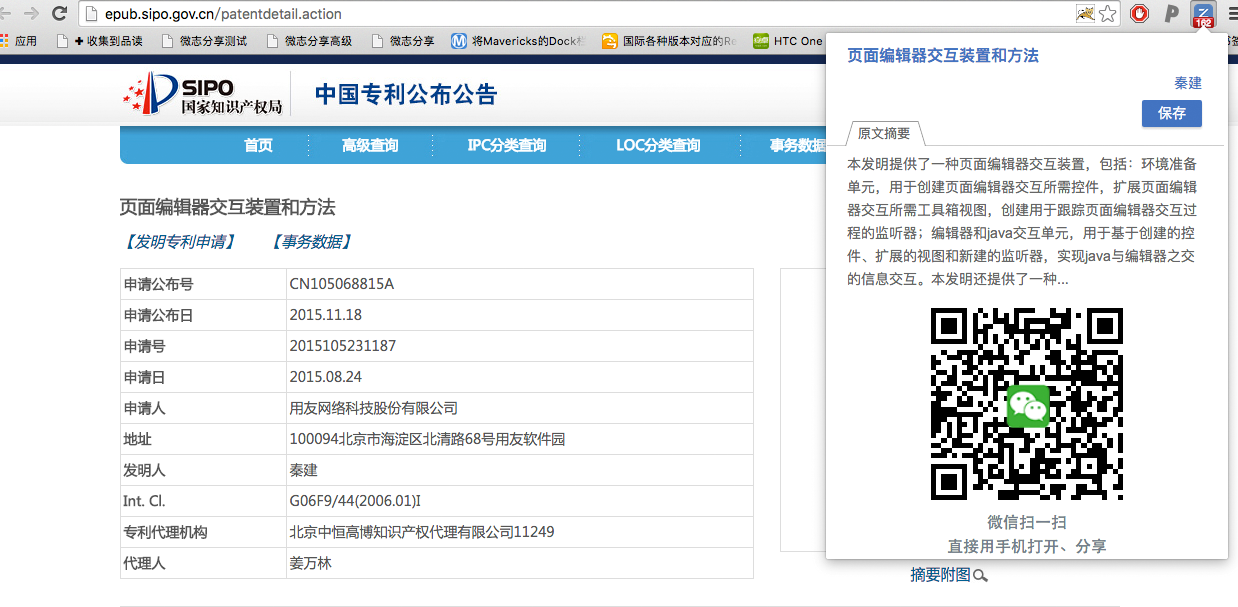
Task: Click the blue extension icon with 162 badge
Action: [1203, 15]
